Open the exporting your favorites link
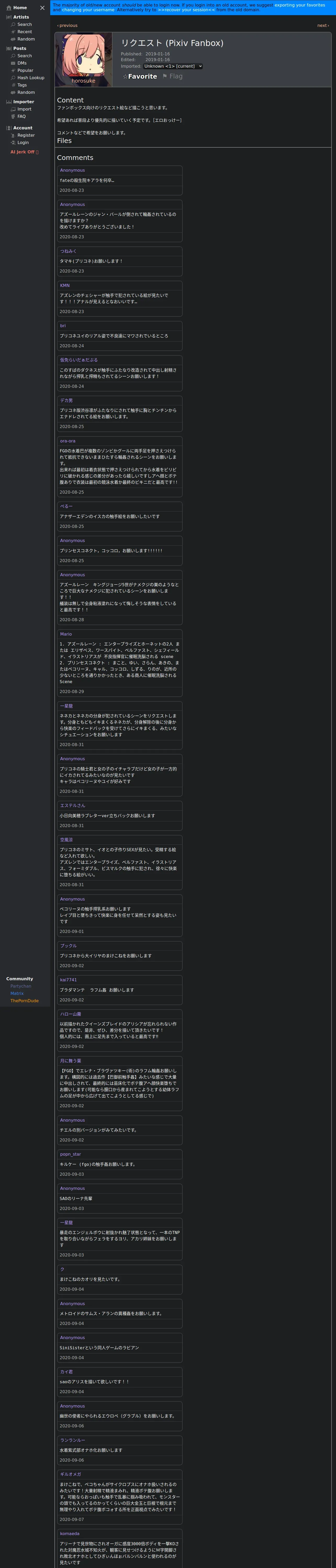This screenshot has width=336, height=1568. pos(299,5)
